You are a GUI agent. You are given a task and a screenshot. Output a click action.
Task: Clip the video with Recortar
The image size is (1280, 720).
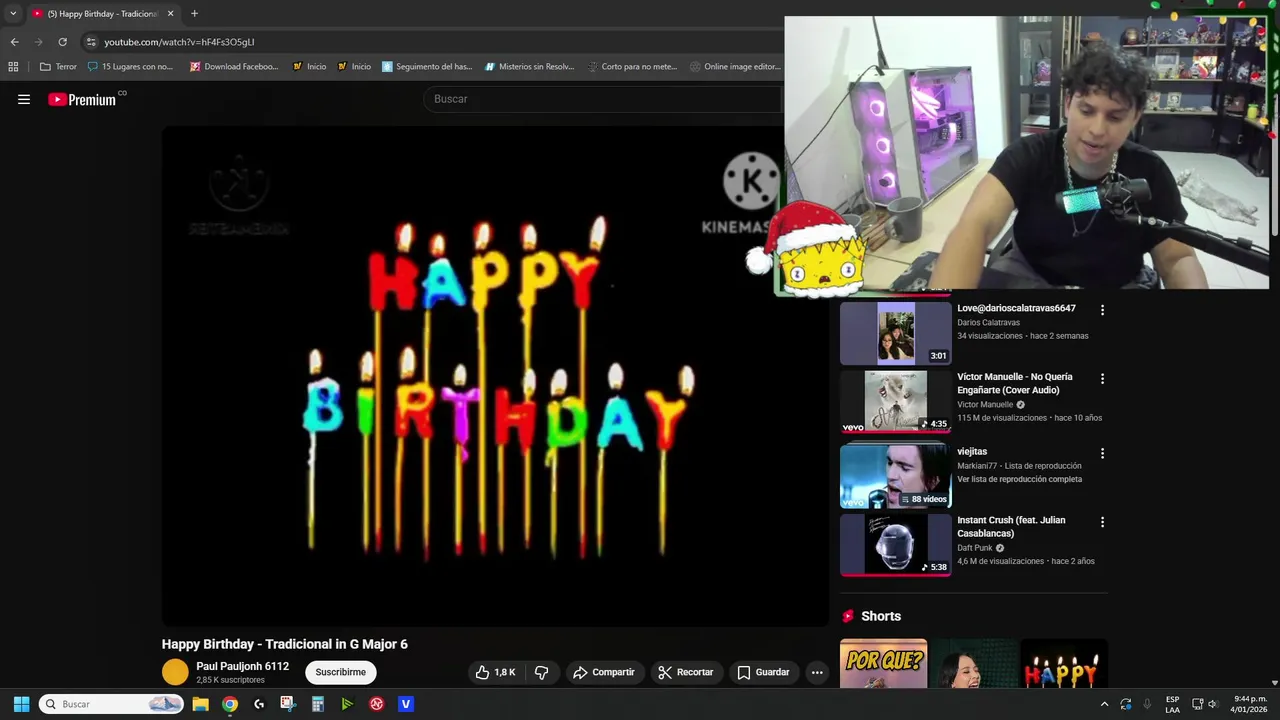pyautogui.click(x=685, y=672)
